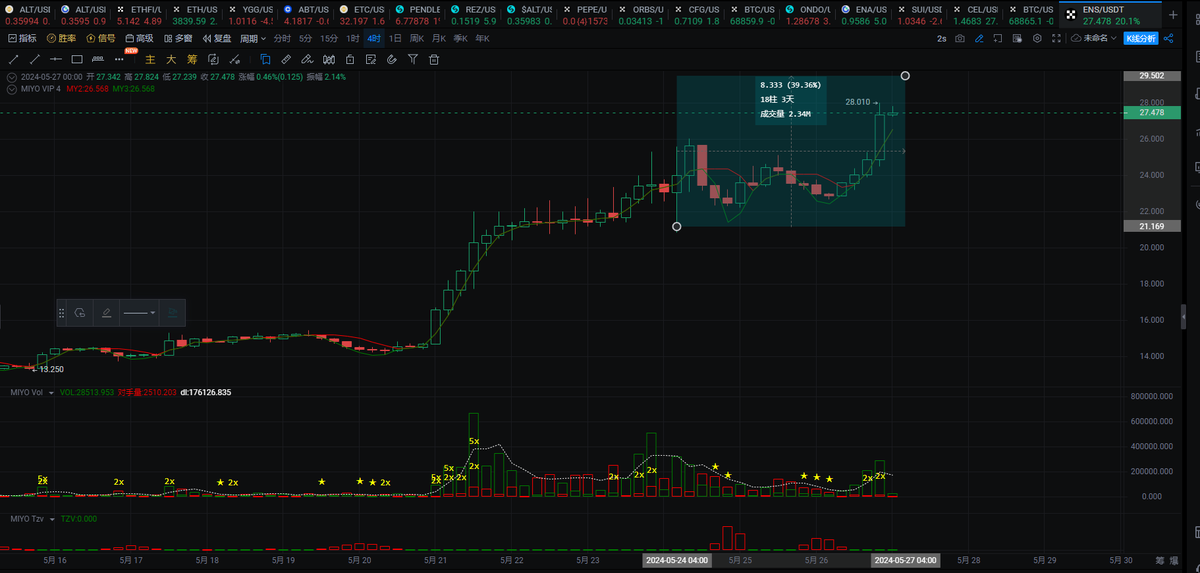Select the 5分 timeframe
This screenshot has width=1200, height=573.
pos(305,38)
